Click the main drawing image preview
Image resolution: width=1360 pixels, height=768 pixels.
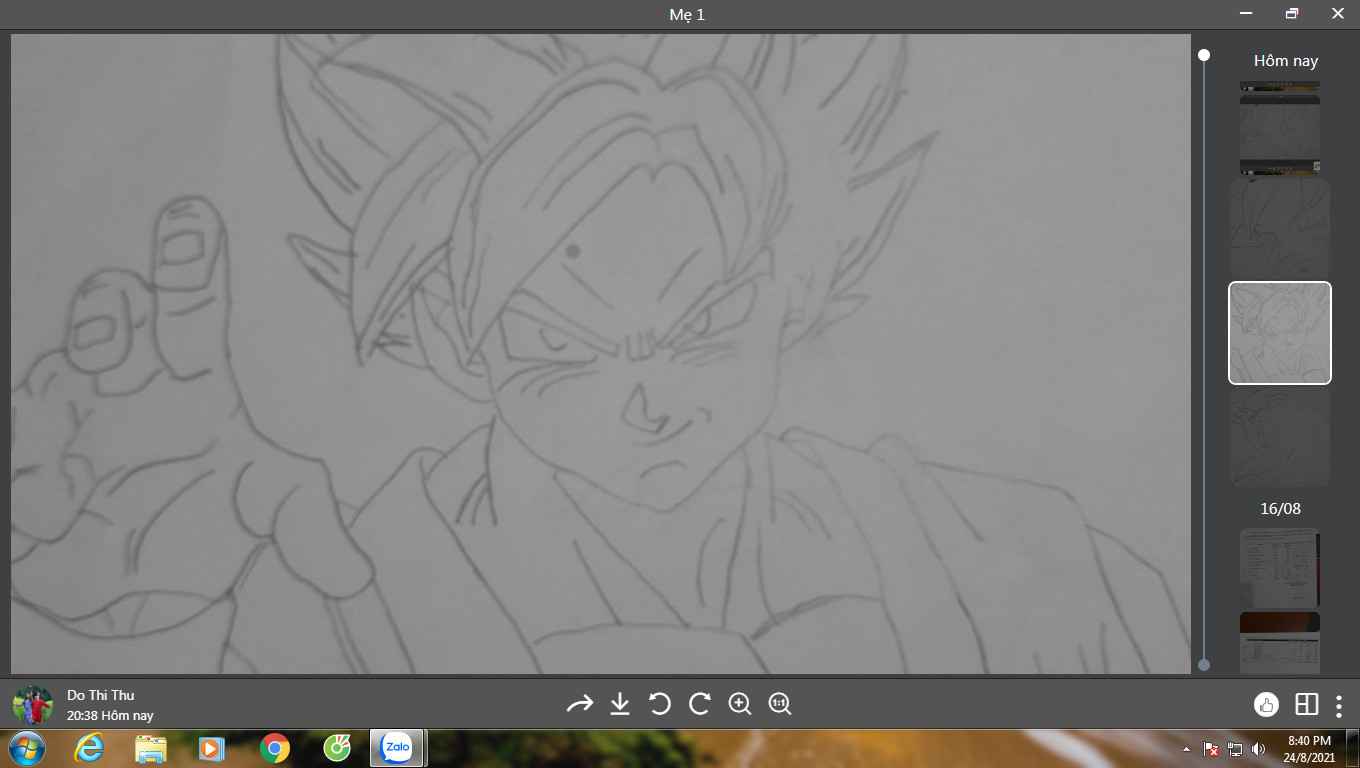coord(600,354)
